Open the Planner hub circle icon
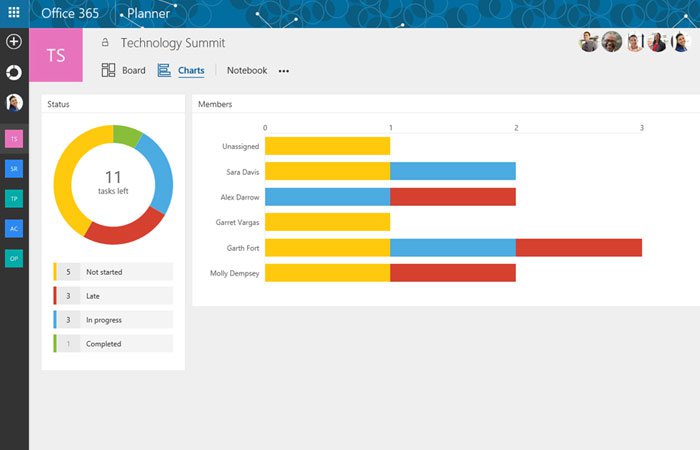 click(14, 72)
